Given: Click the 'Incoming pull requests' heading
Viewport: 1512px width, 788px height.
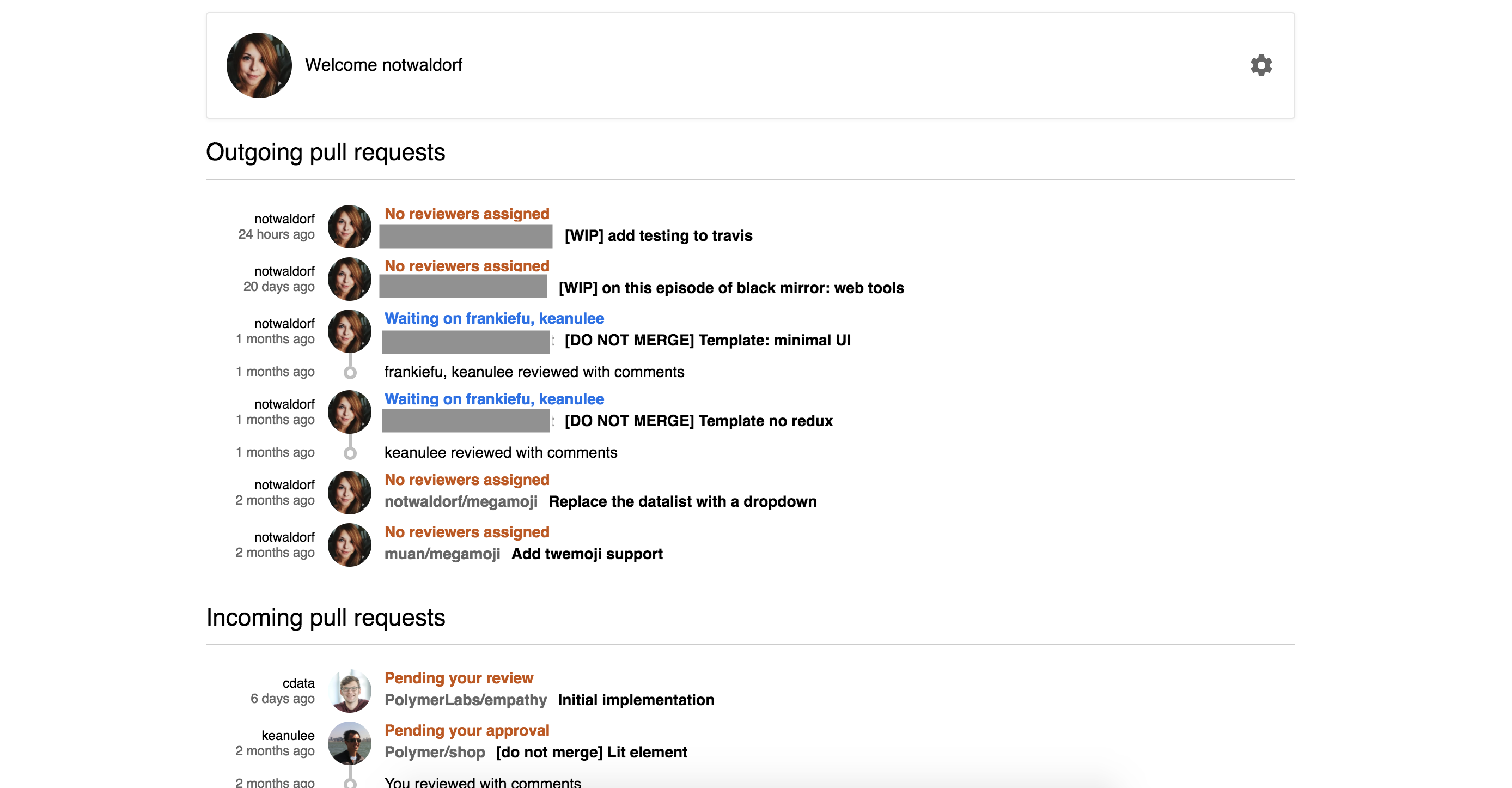Looking at the screenshot, I should pos(325,617).
